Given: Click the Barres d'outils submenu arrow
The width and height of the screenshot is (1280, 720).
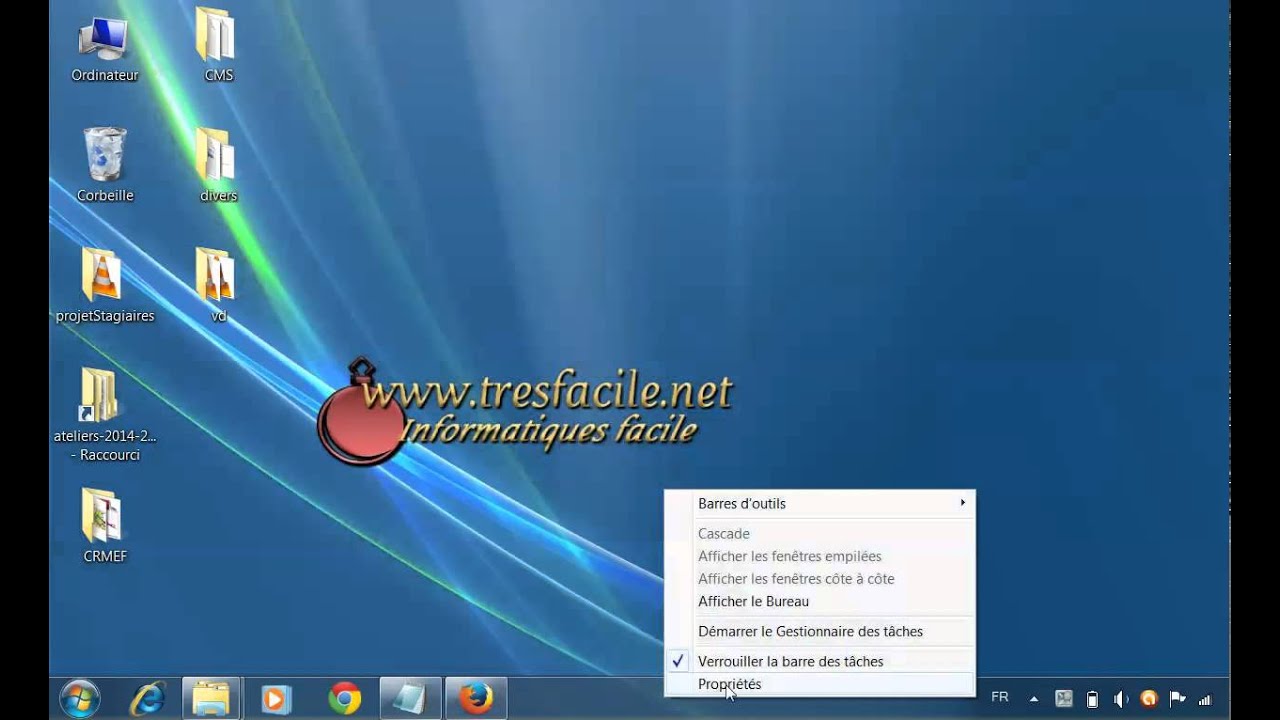Looking at the screenshot, I should pos(963,502).
